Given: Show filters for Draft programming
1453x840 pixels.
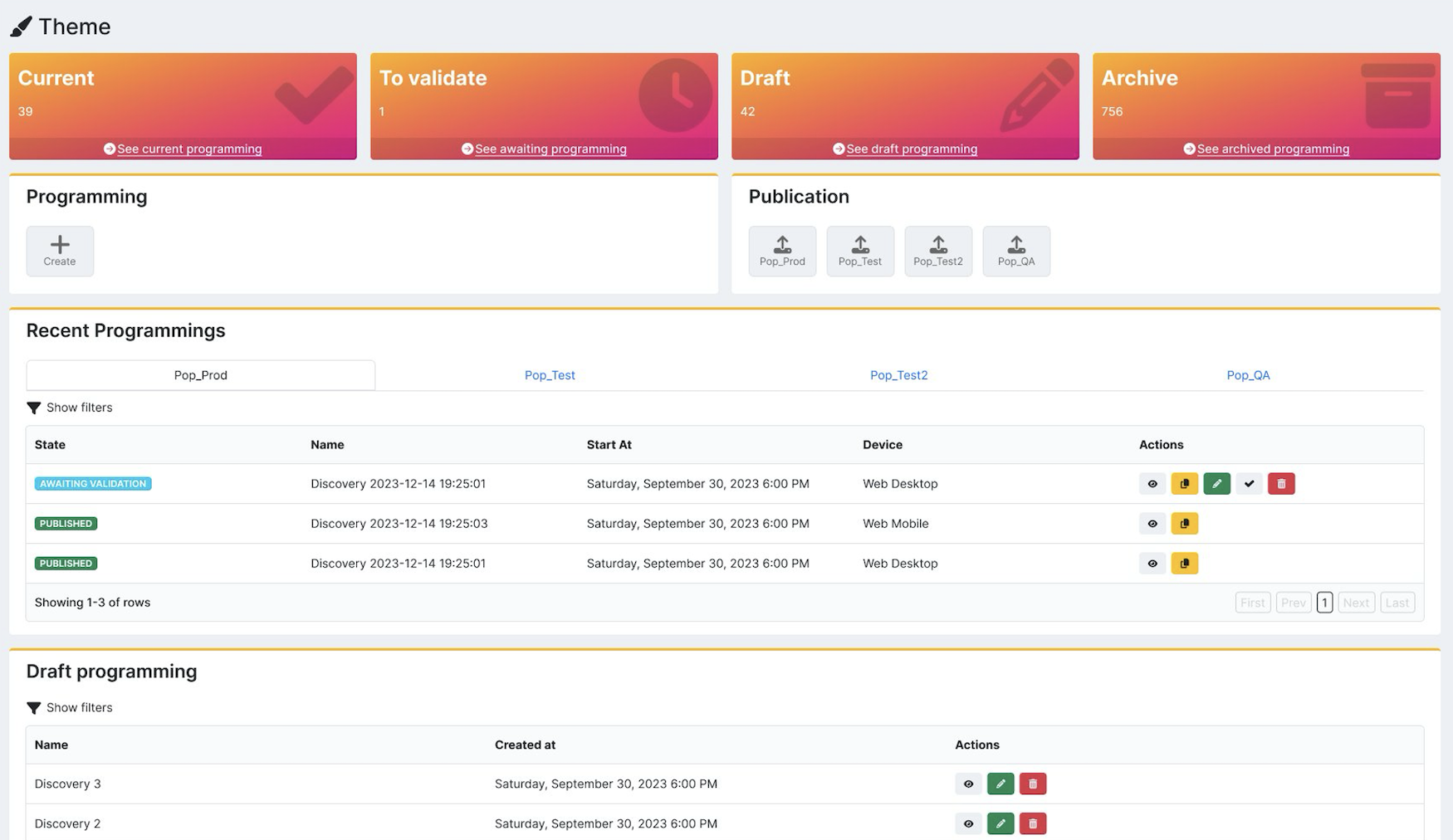Looking at the screenshot, I should (70, 708).
